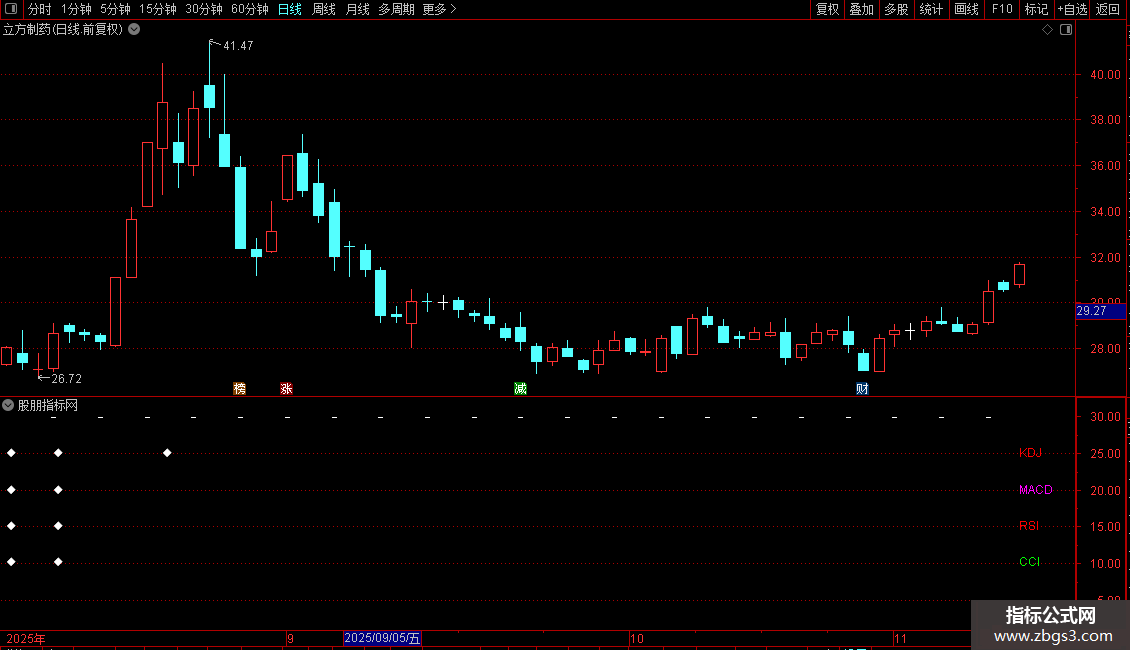
Task: Click the 财 event marker icon
Action: [862, 388]
